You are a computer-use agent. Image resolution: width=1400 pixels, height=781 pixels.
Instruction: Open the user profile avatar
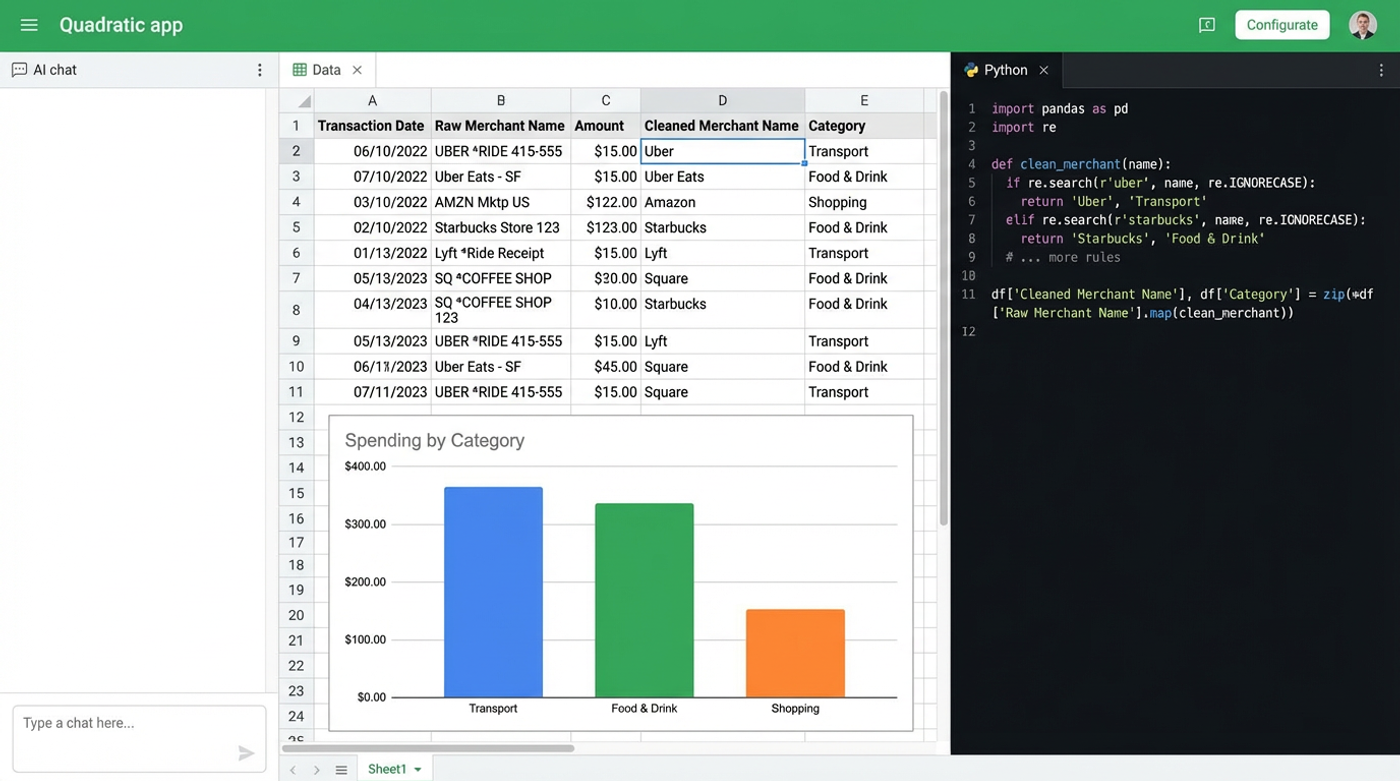pyautogui.click(x=1363, y=25)
